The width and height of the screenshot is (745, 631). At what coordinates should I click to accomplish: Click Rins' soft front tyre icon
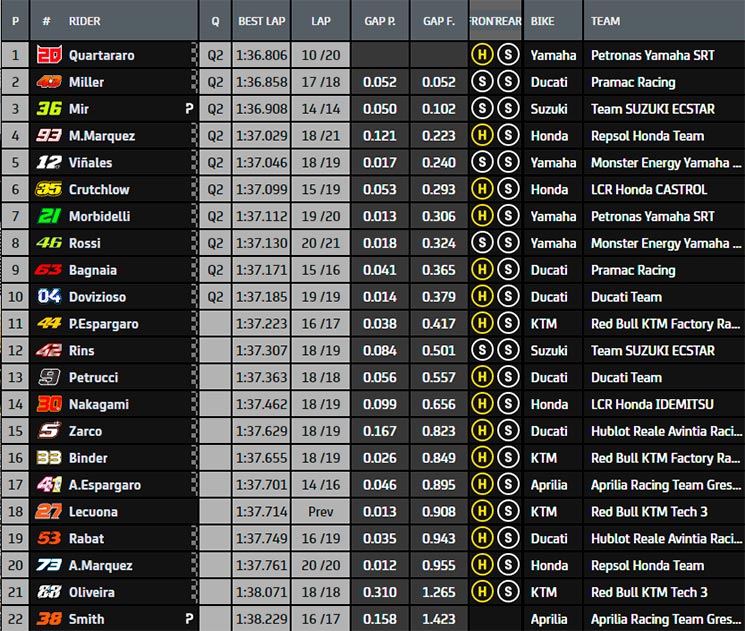(482, 350)
